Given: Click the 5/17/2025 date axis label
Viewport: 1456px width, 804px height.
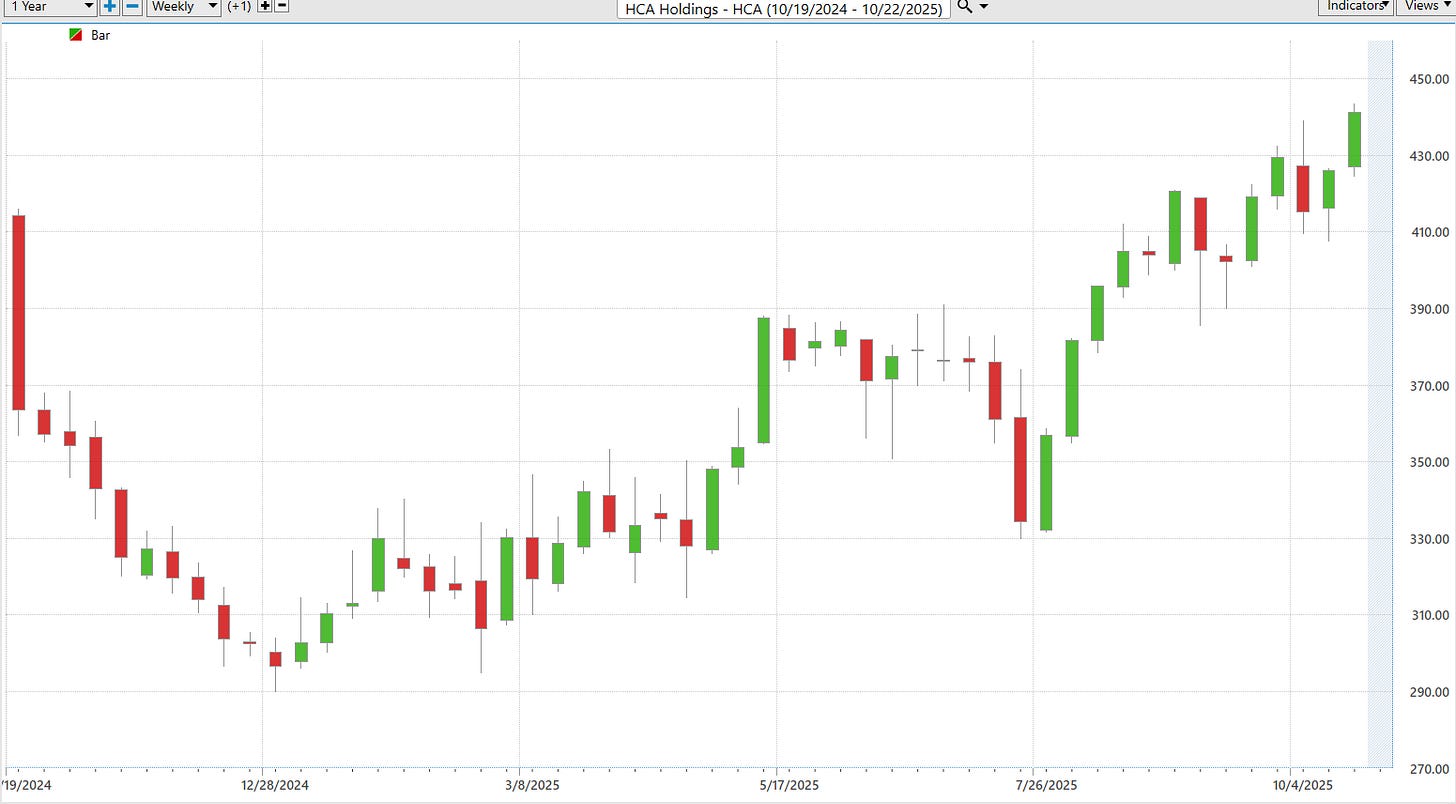Looking at the screenshot, I should pyautogui.click(x=788, y=785).
